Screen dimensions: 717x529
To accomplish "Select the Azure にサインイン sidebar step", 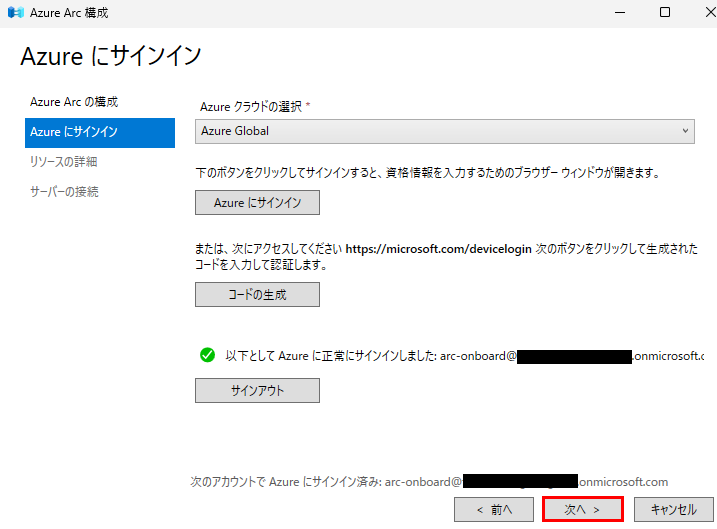I will click(x=100, y=133).
